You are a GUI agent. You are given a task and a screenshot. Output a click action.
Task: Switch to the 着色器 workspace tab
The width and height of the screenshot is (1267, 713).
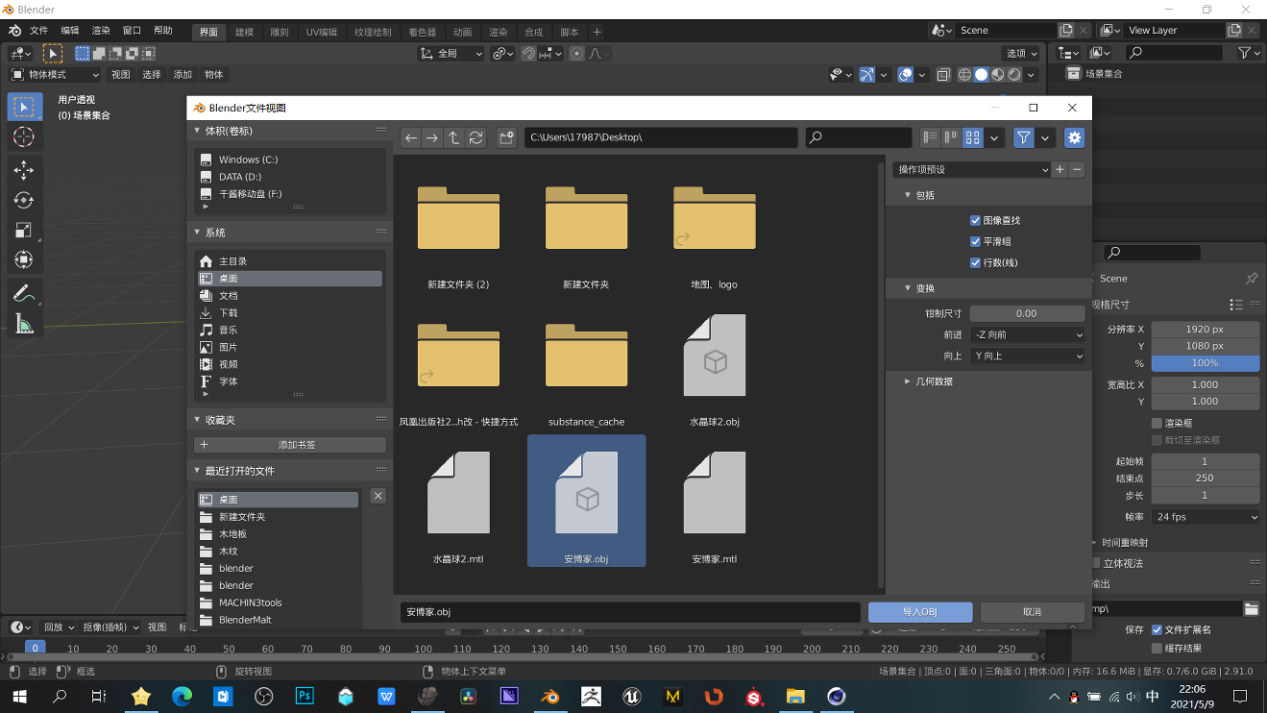pos(422,32)
